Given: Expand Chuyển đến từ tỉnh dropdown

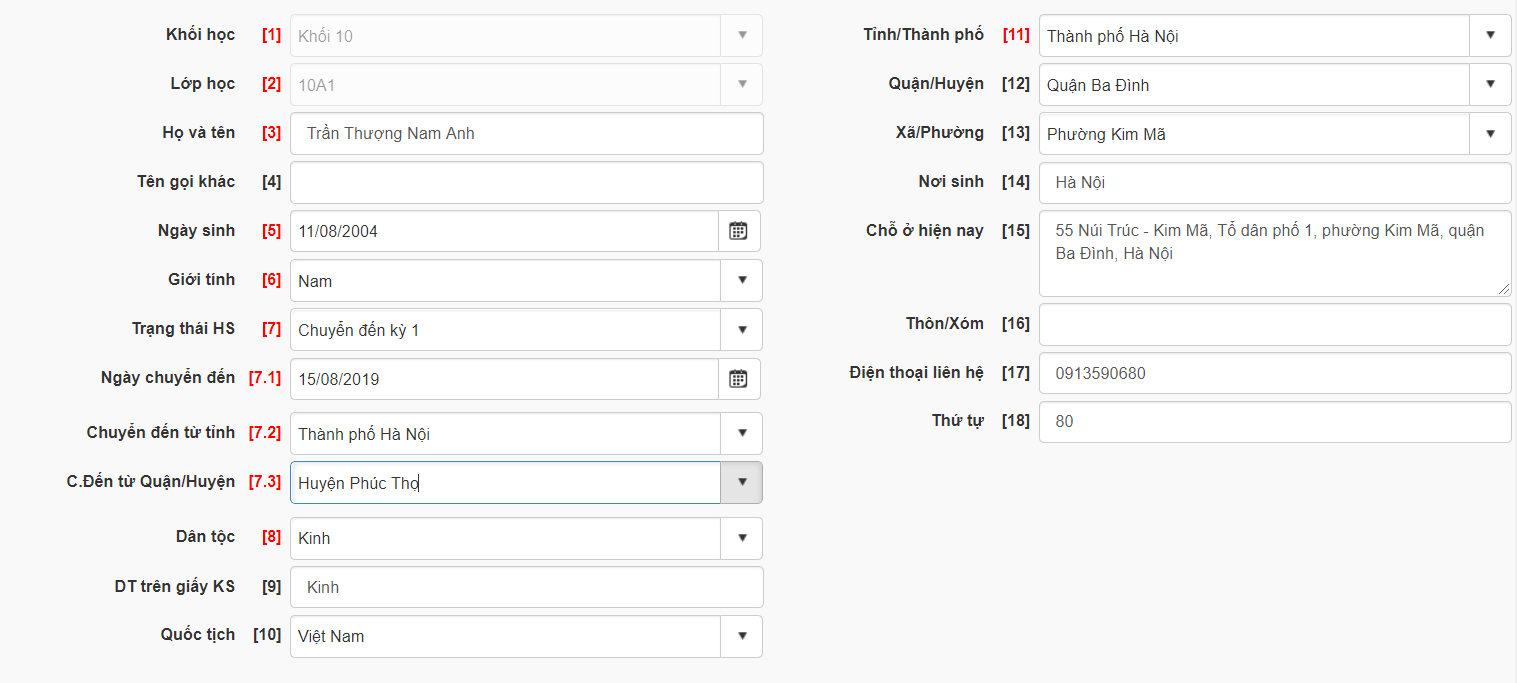Looking at the screenshot, I should (x=741, y=434).
